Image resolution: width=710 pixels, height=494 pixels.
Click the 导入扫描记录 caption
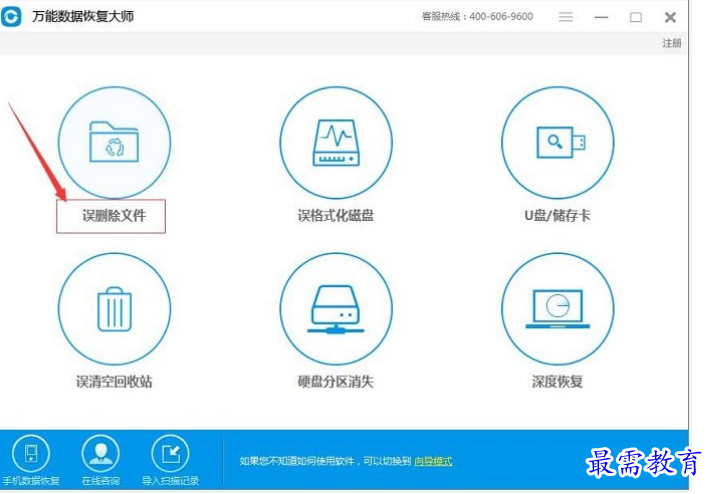click(x=170, y=481)
